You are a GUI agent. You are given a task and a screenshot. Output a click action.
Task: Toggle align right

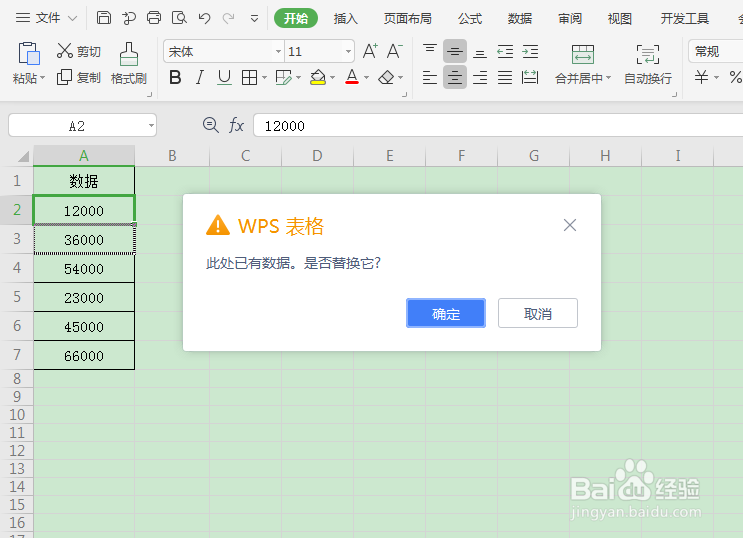[x=480, y=77]
